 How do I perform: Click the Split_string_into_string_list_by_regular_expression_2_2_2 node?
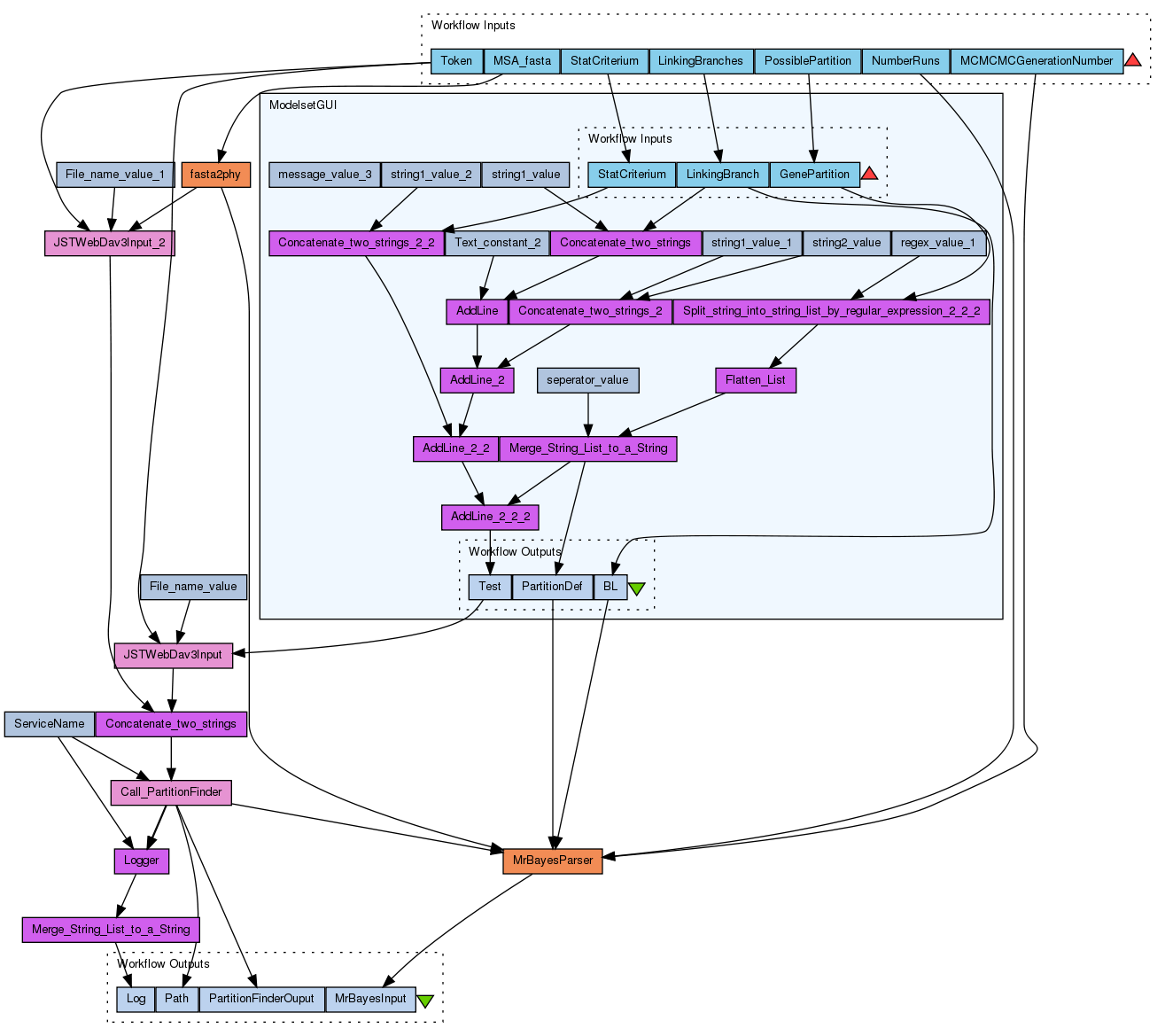(831, 311)
